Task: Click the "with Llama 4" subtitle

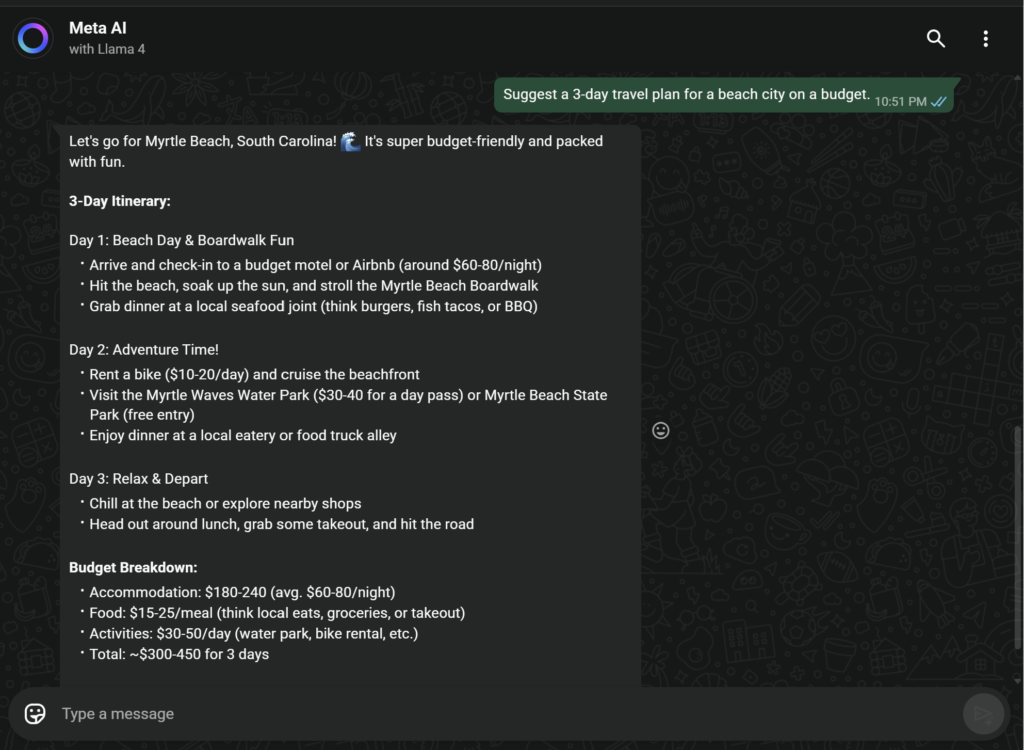Action: click(x=107, y=49)
